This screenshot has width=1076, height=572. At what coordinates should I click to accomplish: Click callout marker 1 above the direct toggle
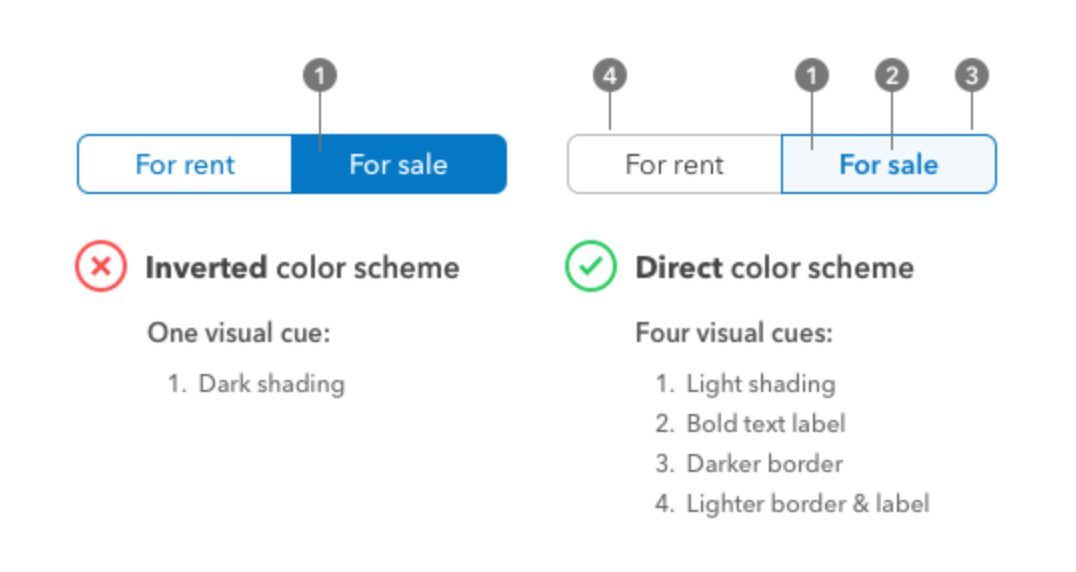click(x=812, y=75)
